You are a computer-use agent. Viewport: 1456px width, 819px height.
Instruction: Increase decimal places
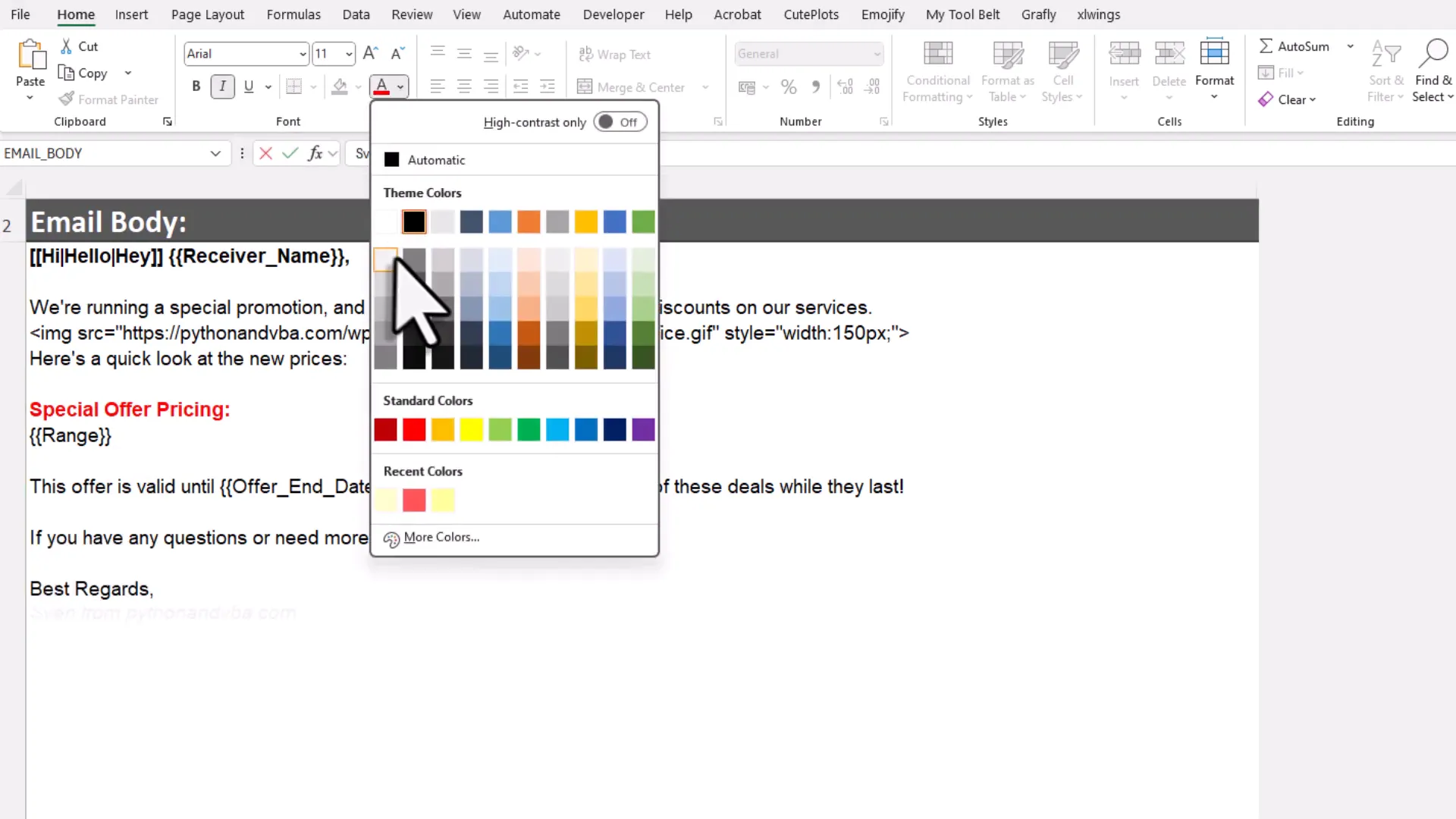tap(844, 86)
